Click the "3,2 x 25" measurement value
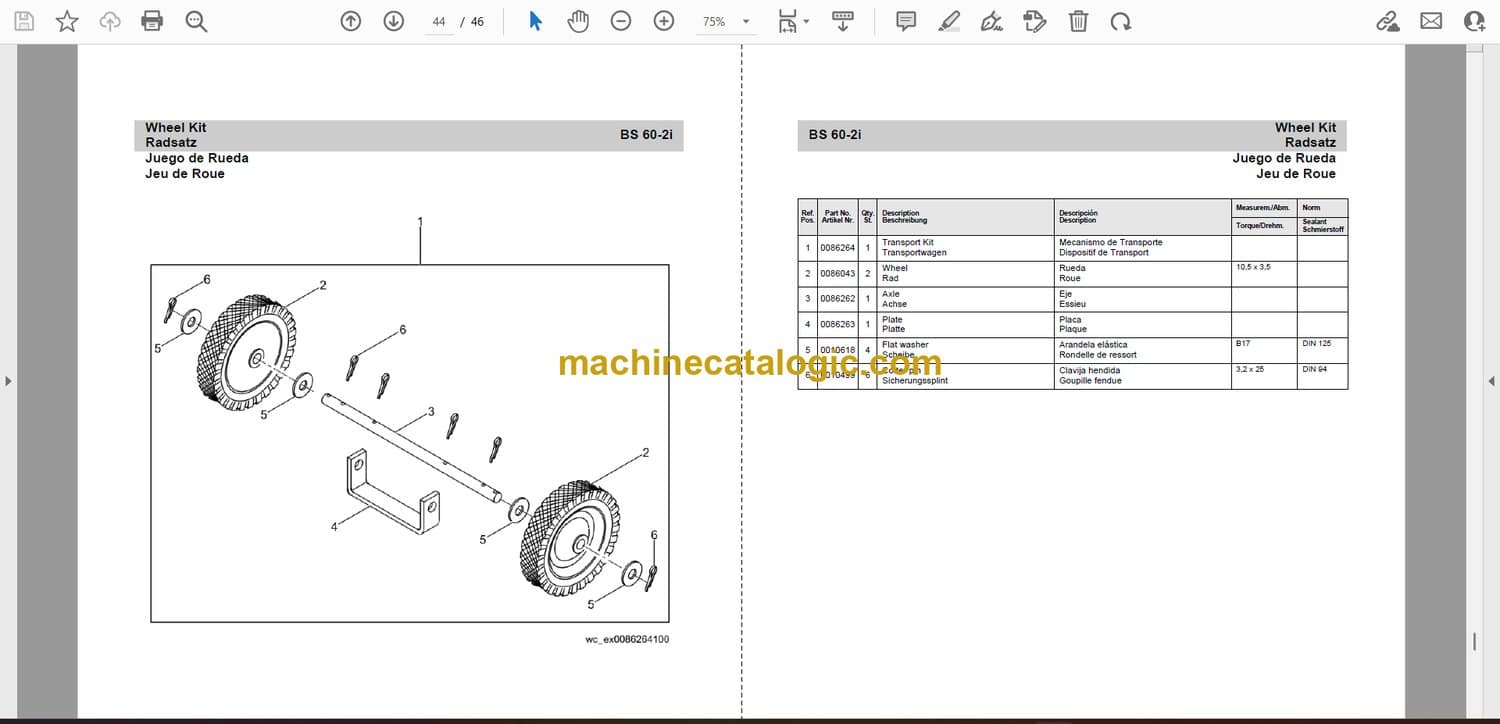Image resolution: width=1500 pixels, height=724 pixels. click(1250, 369)
